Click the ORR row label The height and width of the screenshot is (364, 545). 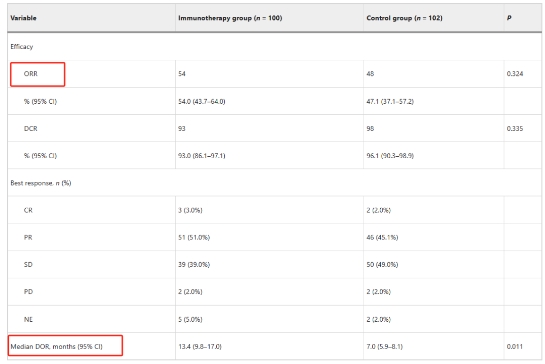[x=31, y=74]
